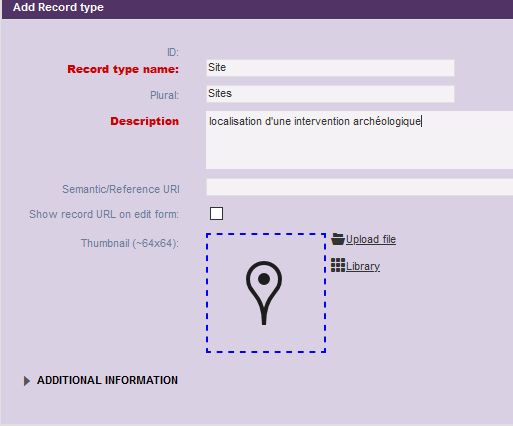
Task: Click the red Record type name label
Action: click(123, 69)
